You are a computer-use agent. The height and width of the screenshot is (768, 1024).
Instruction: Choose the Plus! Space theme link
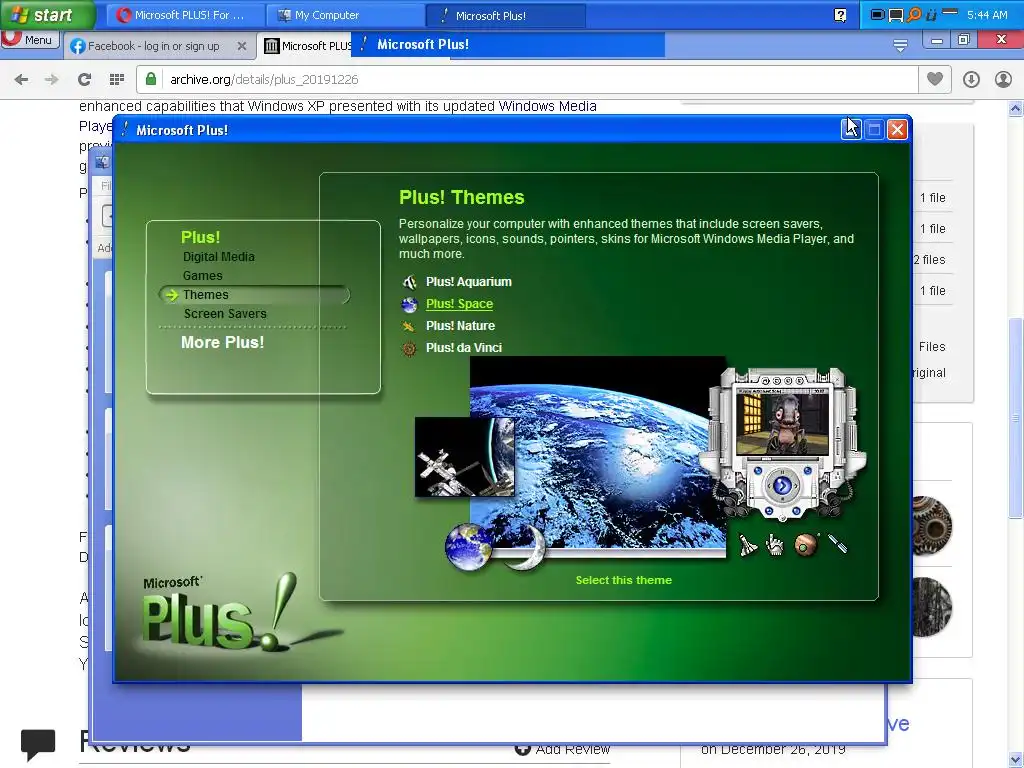coord(459,304)
